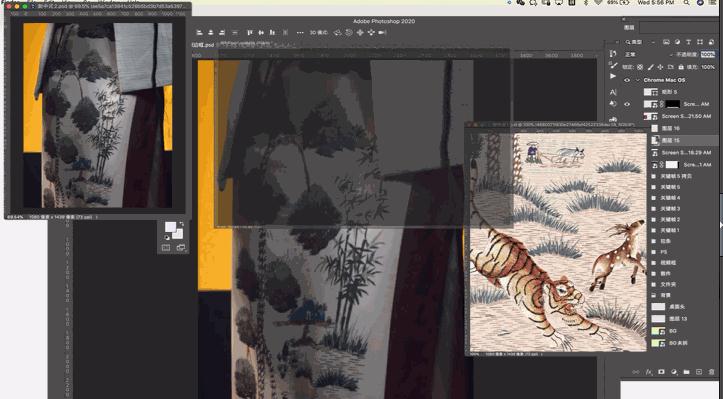Collapse the Chrome Mac OS group chevron
The height and width of the screenshot is (399, 723).
coord(638,80)
